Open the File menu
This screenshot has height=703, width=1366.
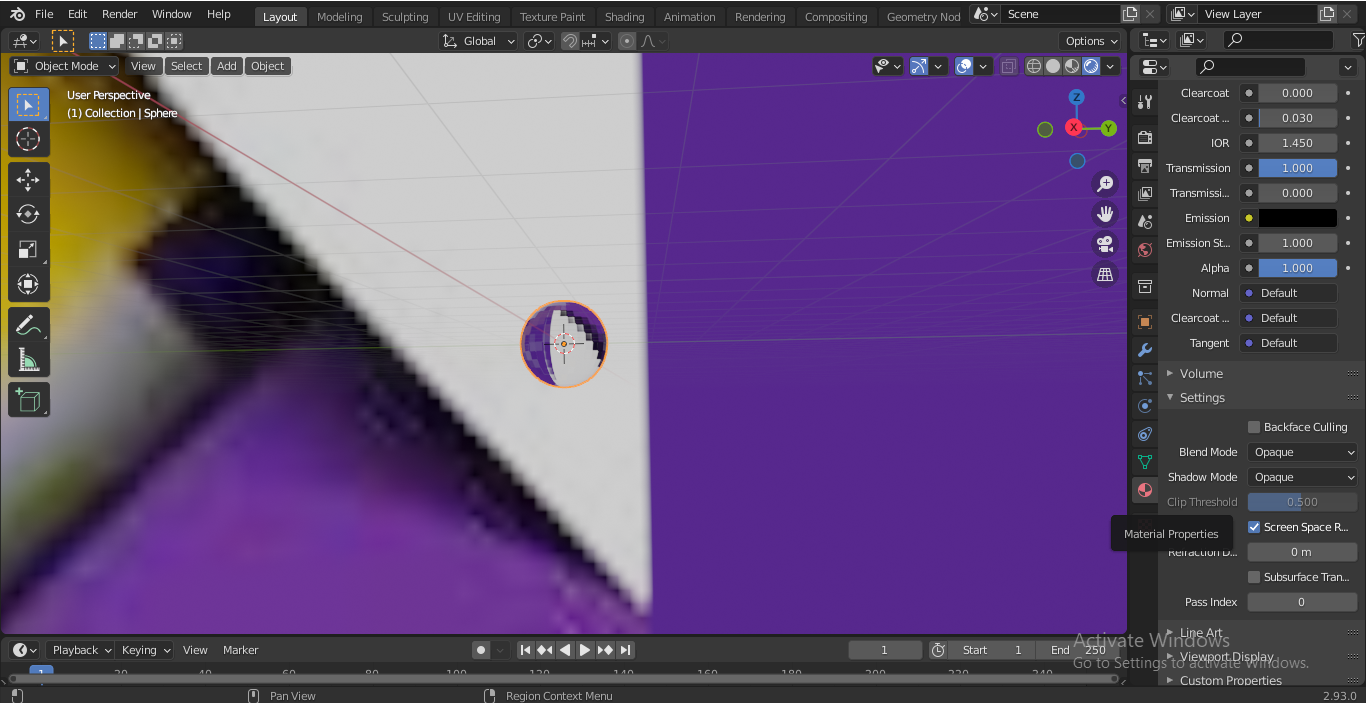[44, 14]
